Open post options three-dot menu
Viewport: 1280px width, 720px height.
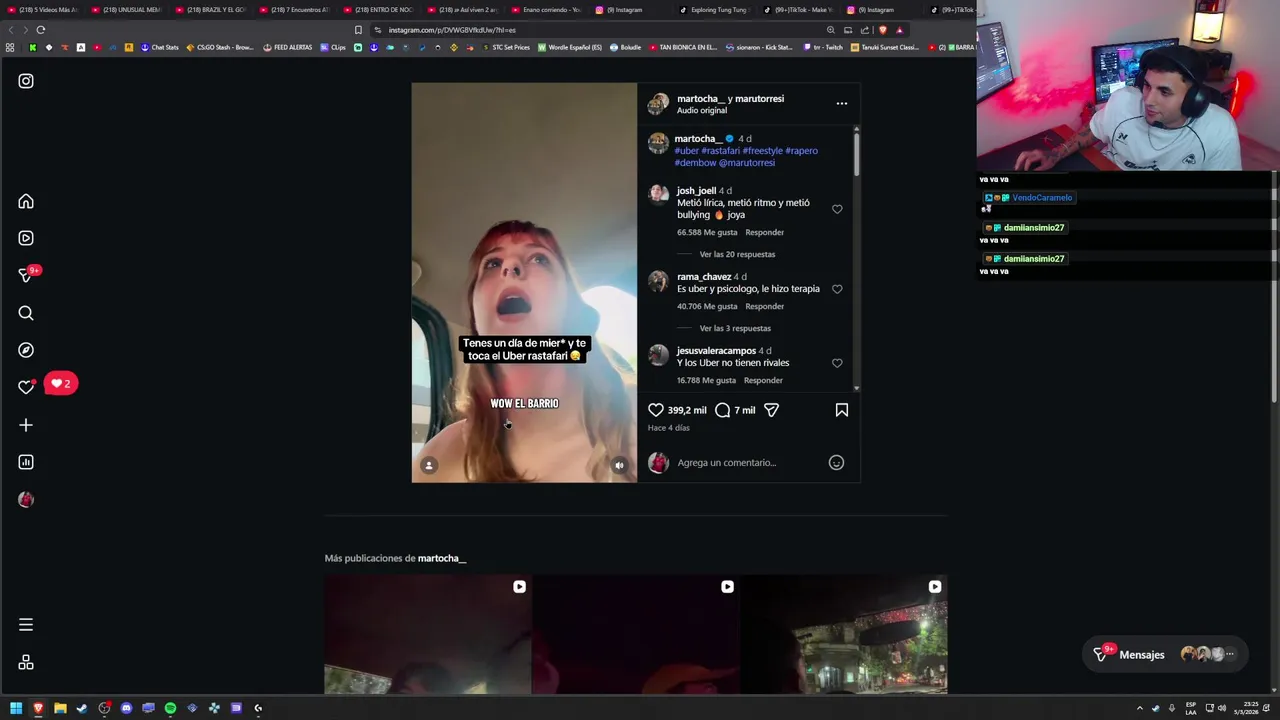click(x=841, y=103)
